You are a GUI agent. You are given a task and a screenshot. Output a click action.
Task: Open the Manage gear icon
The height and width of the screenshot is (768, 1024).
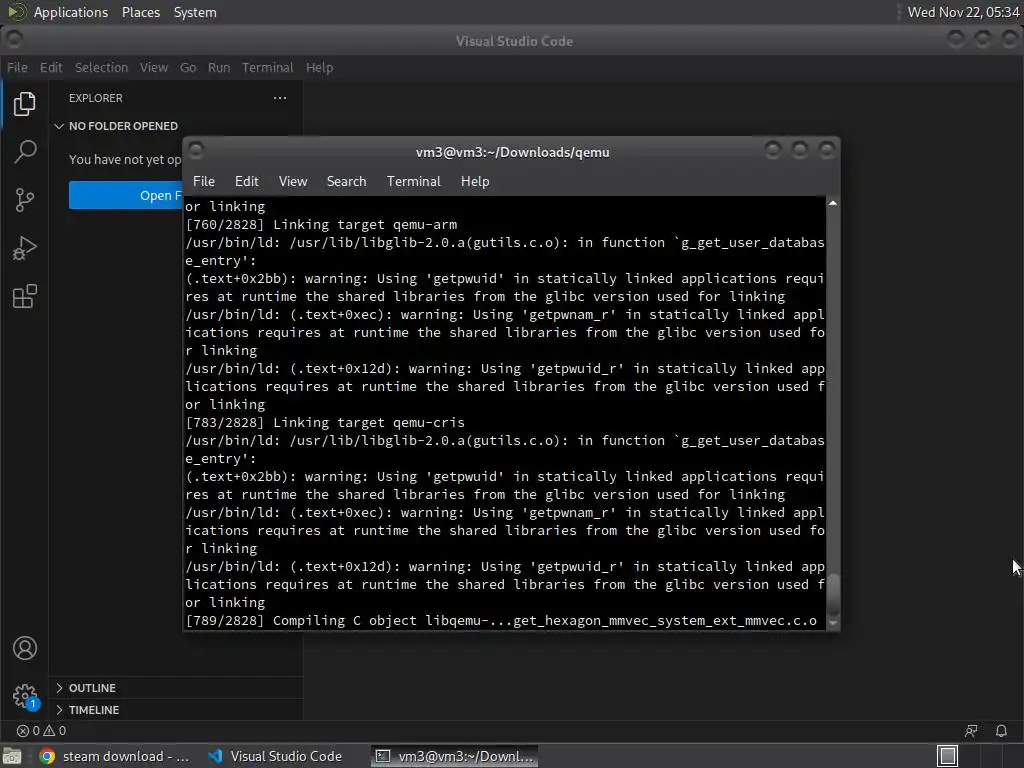(x=25, y=696)
